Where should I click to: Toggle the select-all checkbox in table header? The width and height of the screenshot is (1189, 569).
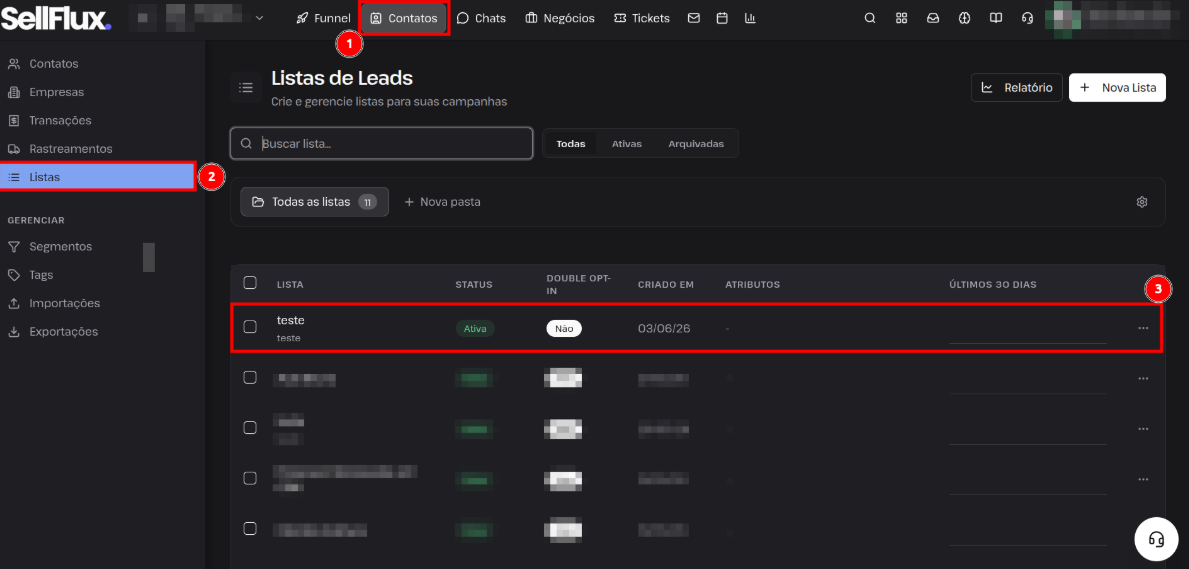click(249, 283)
